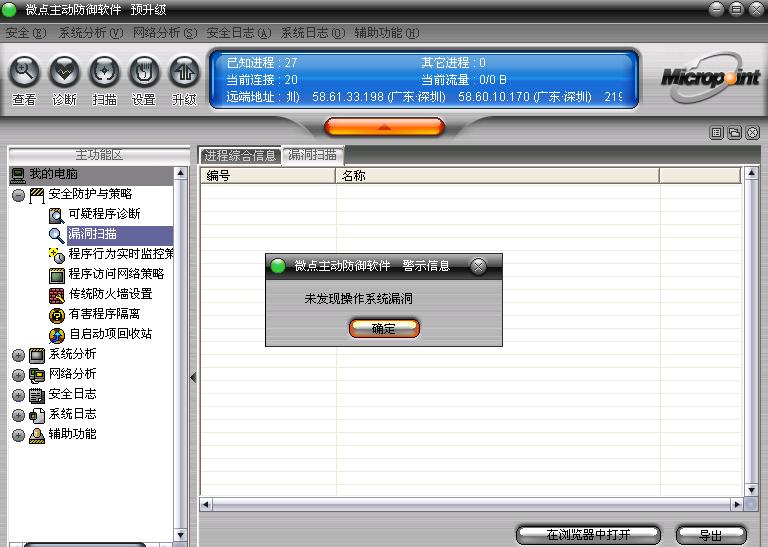This screenshot has width=768, height=547.
Task: Select 自启动项回收站 tree item
Action: [x=111, y=334]
